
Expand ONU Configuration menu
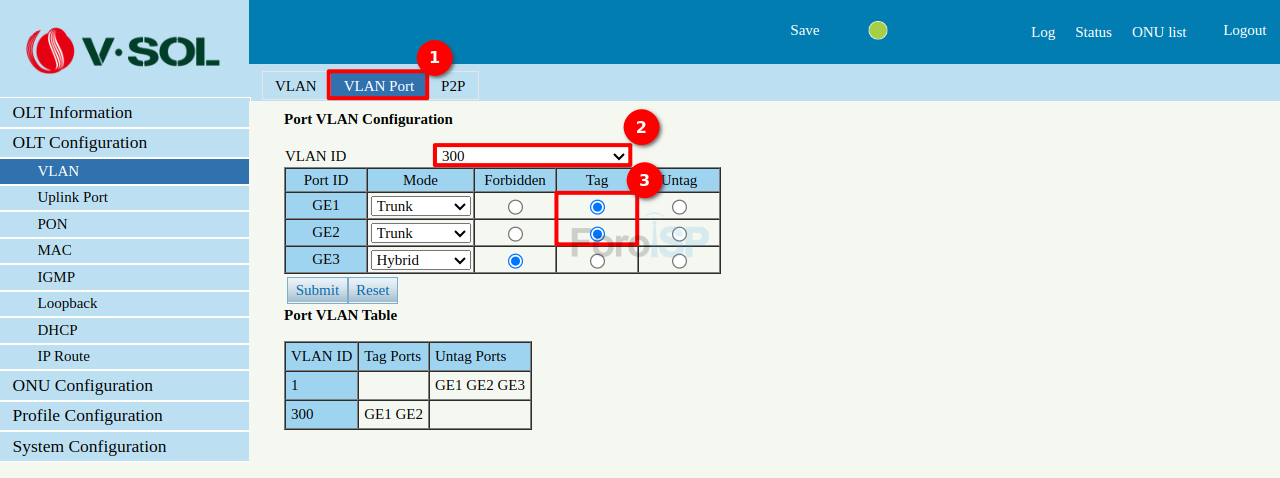click(x=82, y=386)
